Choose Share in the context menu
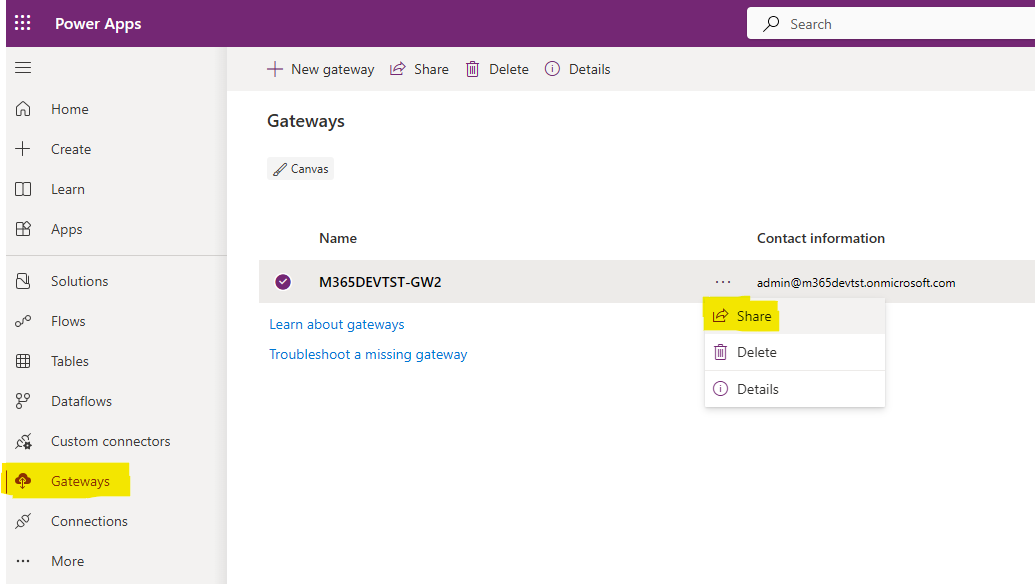Screen dimensions: 1035x584 click(x=753, y=316)
